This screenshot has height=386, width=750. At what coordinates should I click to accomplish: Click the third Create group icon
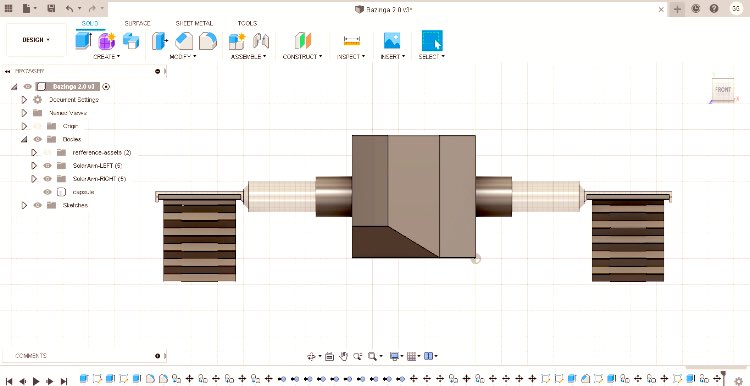pyautogui.click(x=131, y=41)
